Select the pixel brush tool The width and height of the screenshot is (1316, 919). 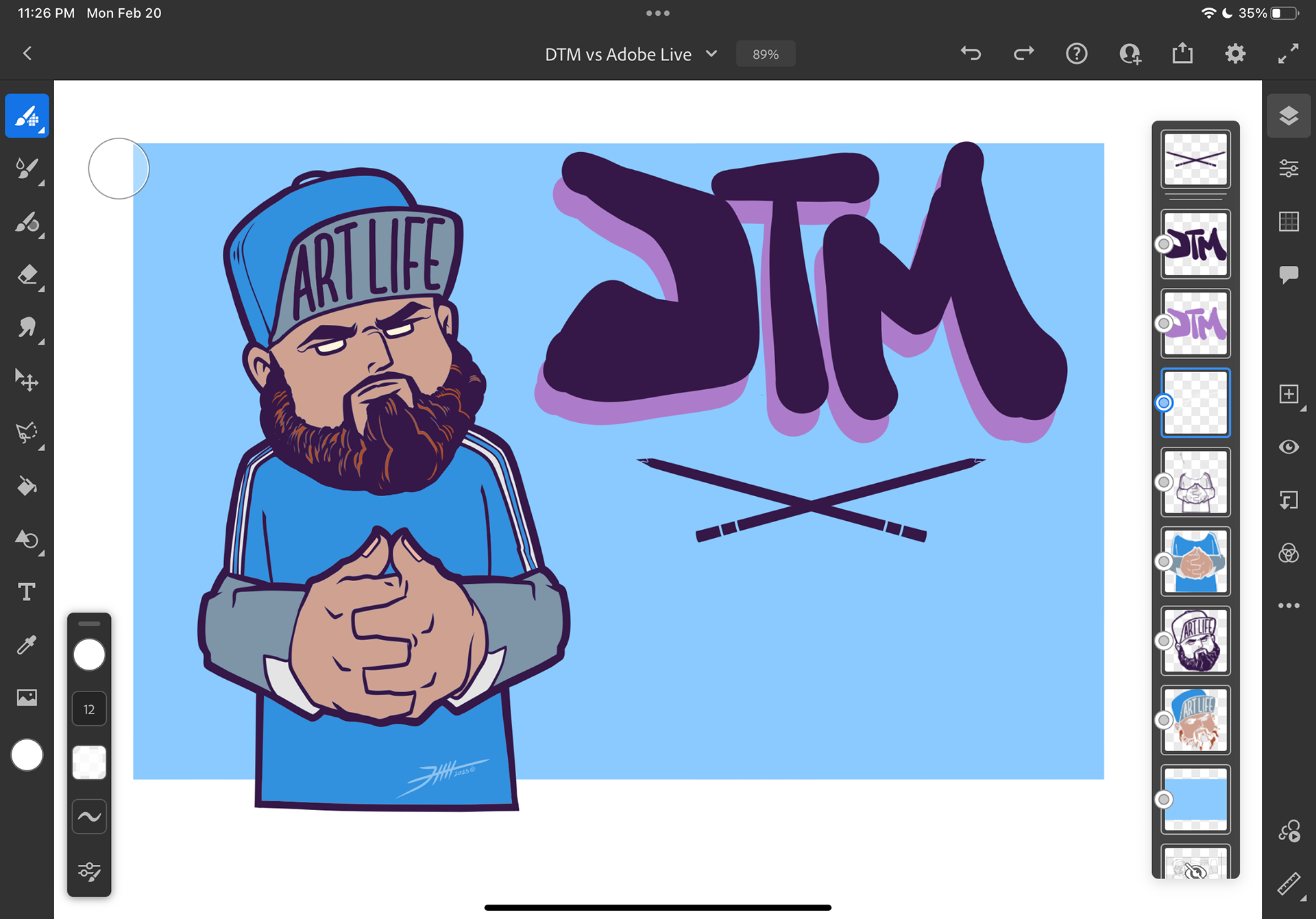pos(27,116)
